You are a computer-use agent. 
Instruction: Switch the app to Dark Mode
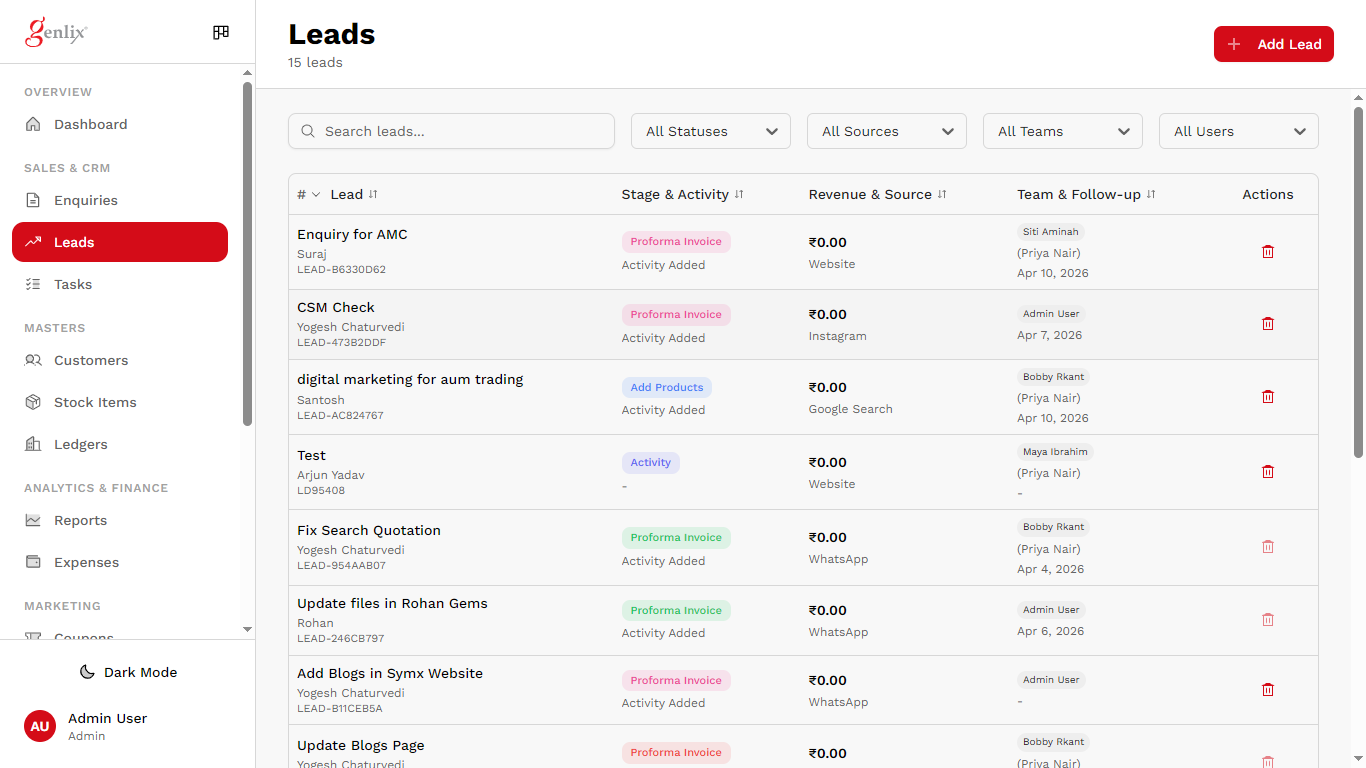(x=128, y=672)
